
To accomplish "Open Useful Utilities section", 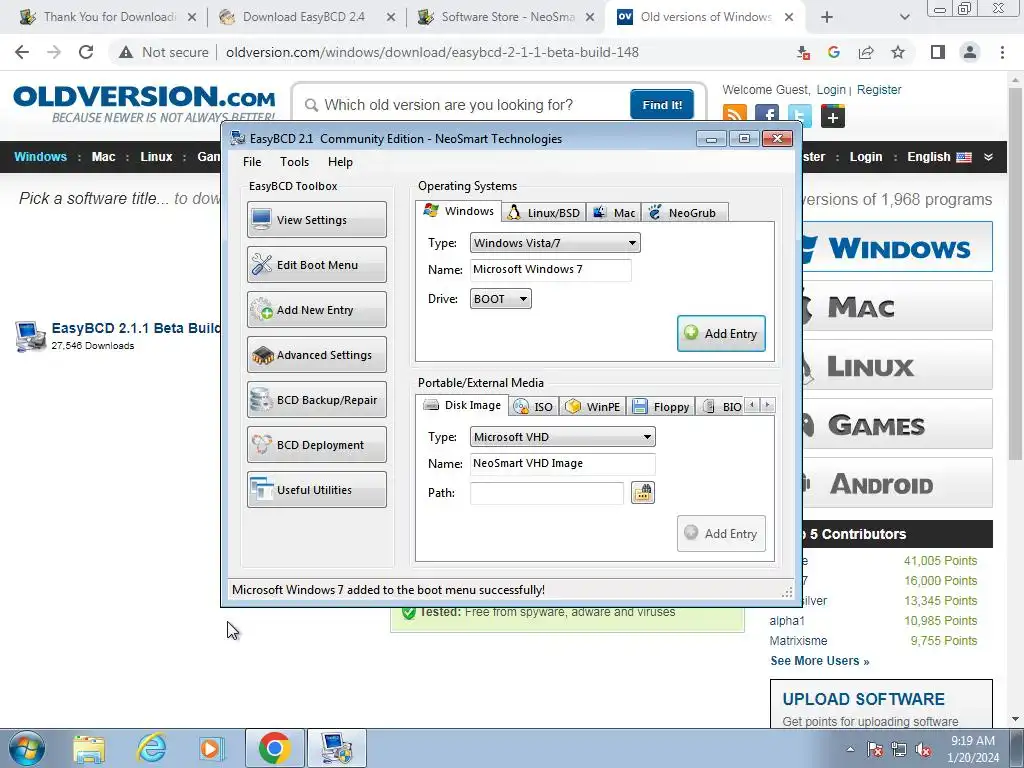I will 317,490.
